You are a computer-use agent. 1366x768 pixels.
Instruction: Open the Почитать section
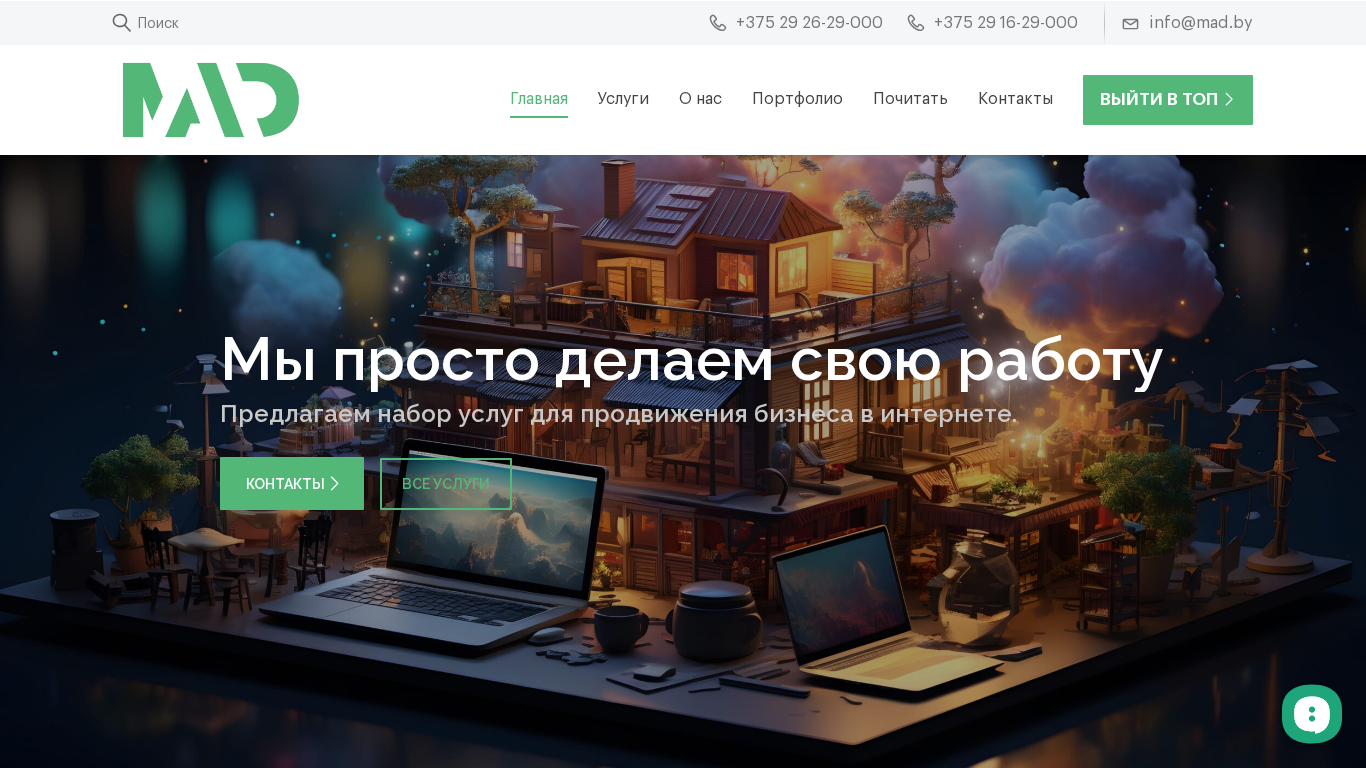[x=910, y=99]
